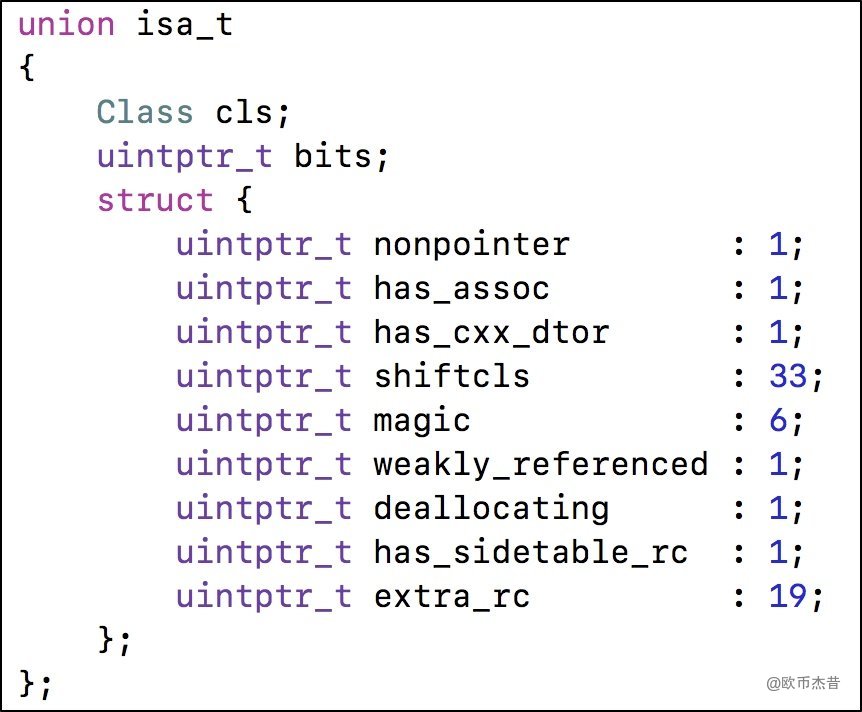
Task: Select the nonpointer field name
Action: [x=471, y=244]
